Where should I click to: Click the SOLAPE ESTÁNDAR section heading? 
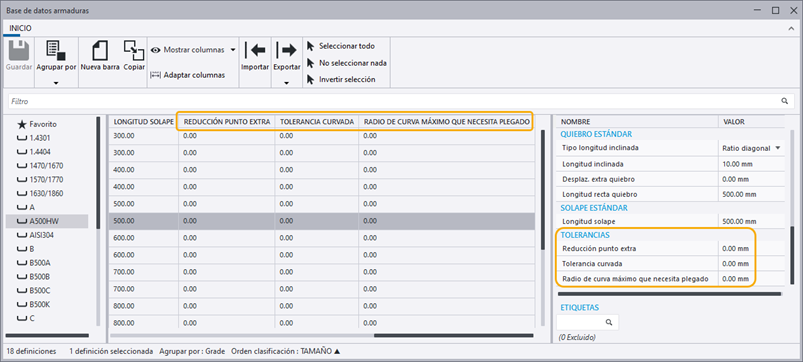pos(594,208)
